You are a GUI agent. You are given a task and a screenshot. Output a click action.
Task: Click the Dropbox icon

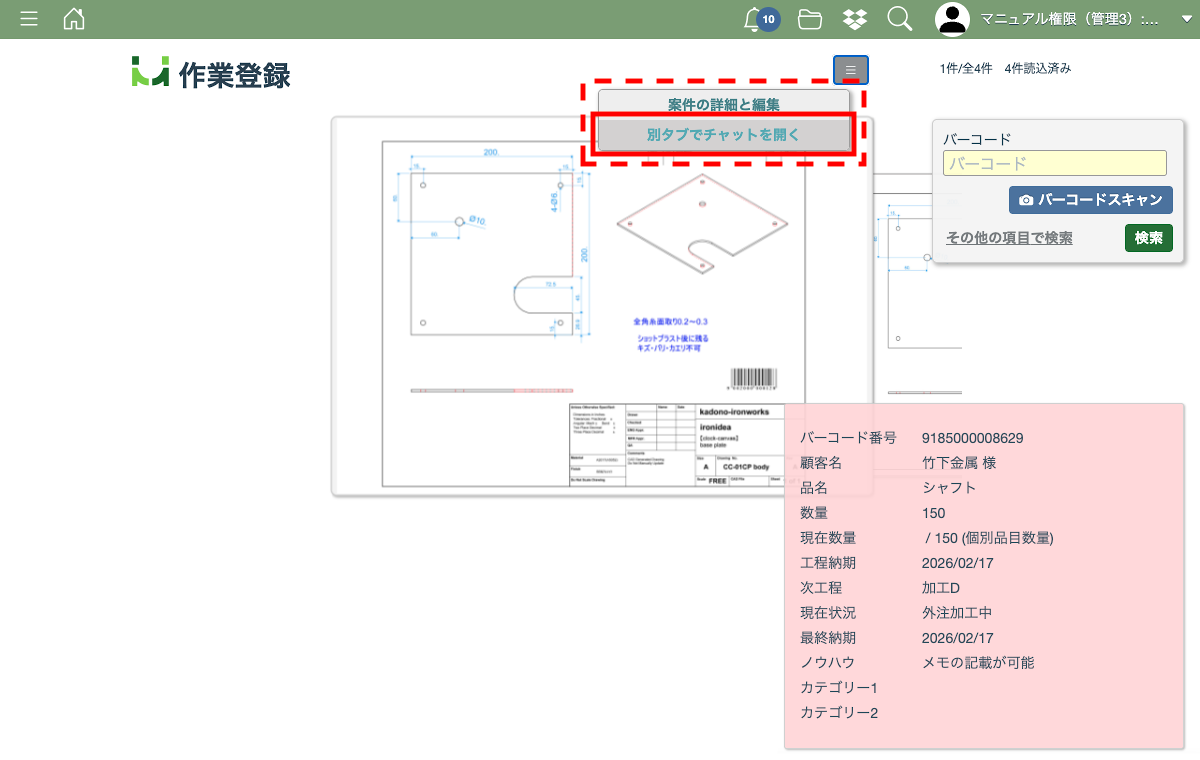(x=854, y=19)
